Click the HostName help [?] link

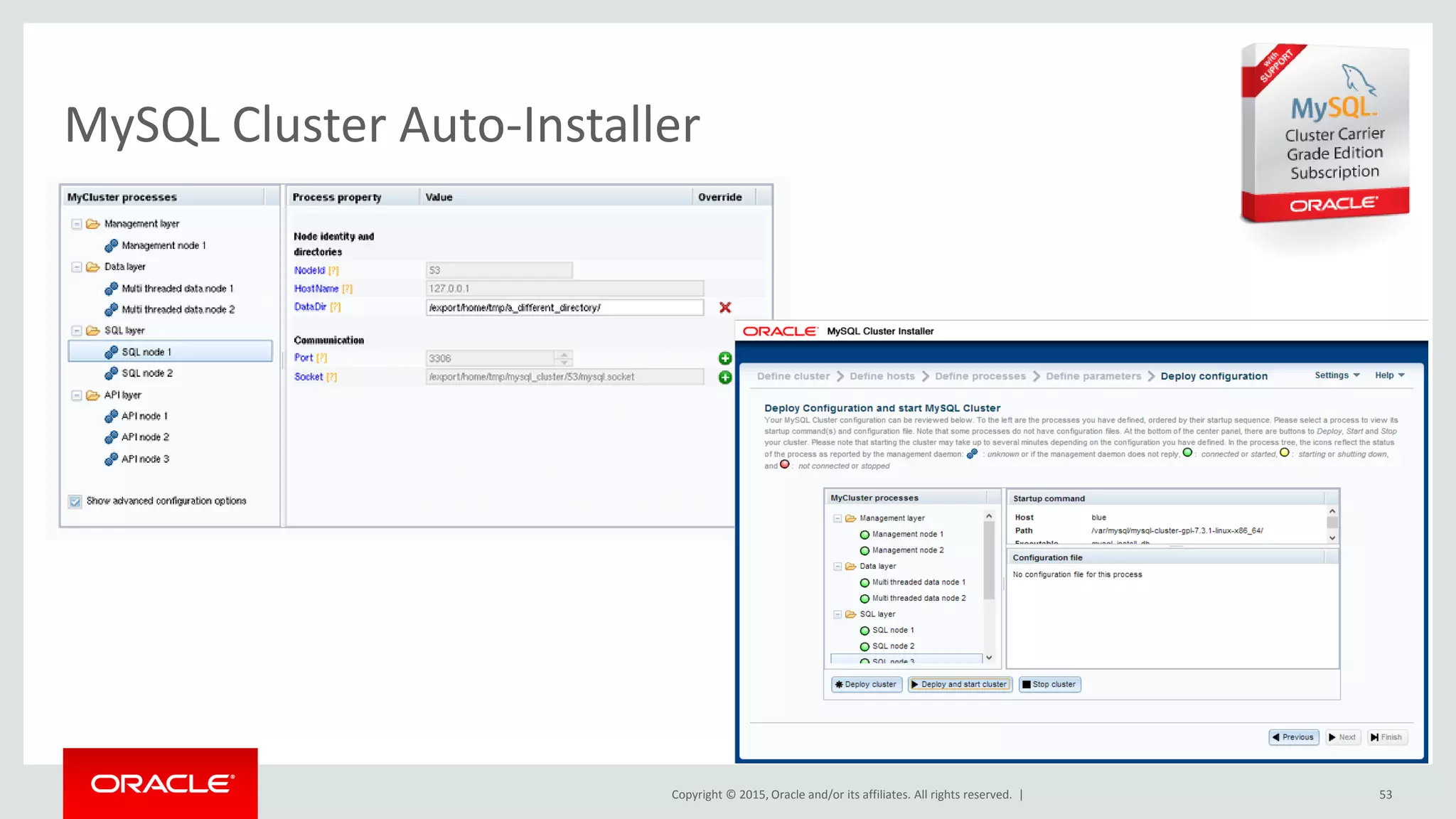347,289
